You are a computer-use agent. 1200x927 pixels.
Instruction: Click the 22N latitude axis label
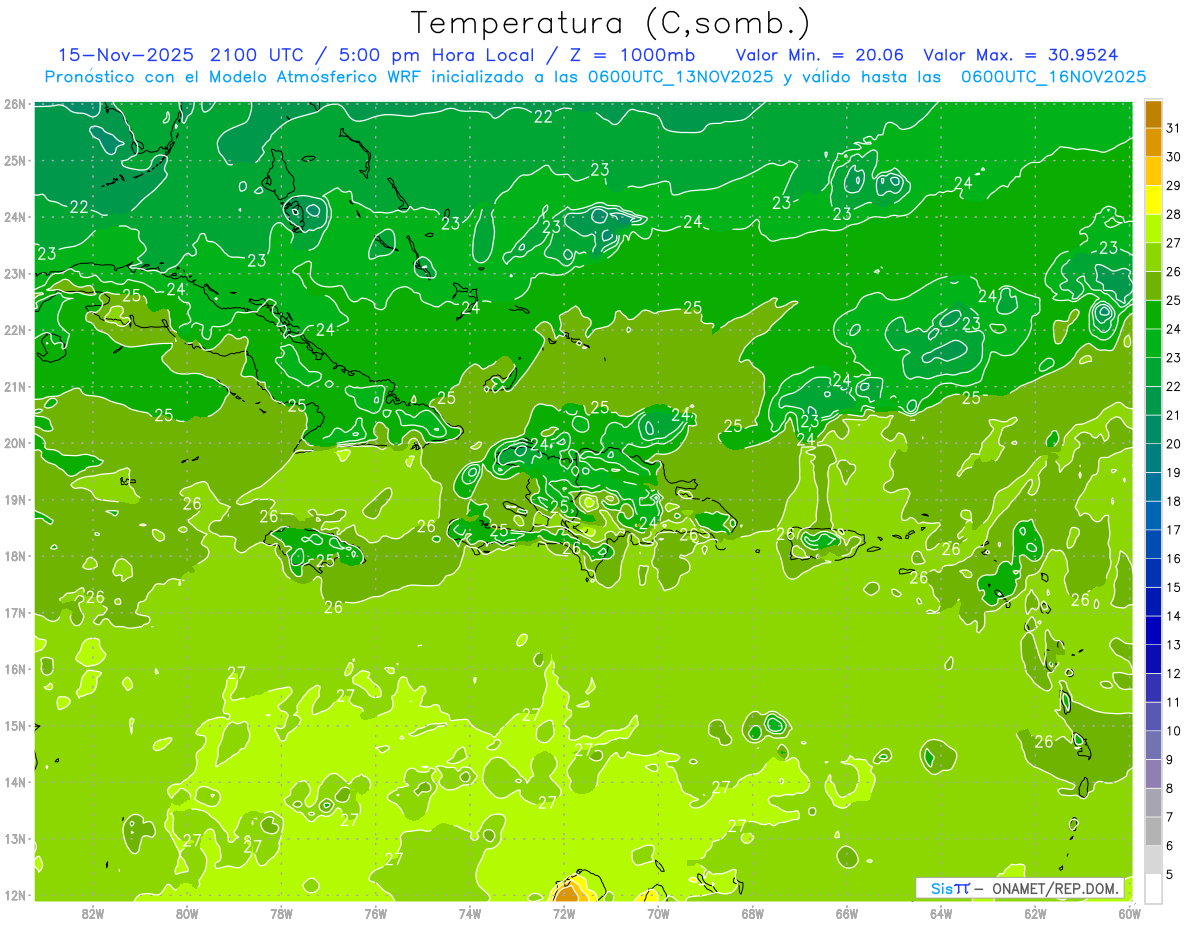[14, 330]
